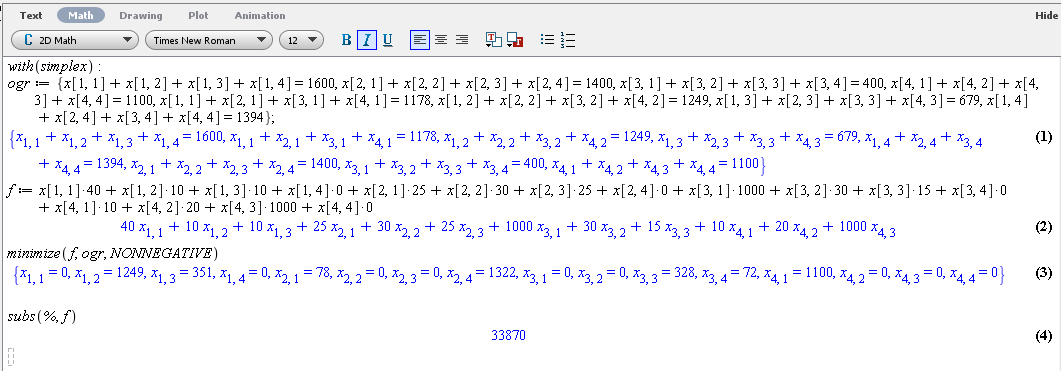The height and width of the screenshot is (371, 1061).
Task: Select the Math mode tab
Action: [81, 15]
